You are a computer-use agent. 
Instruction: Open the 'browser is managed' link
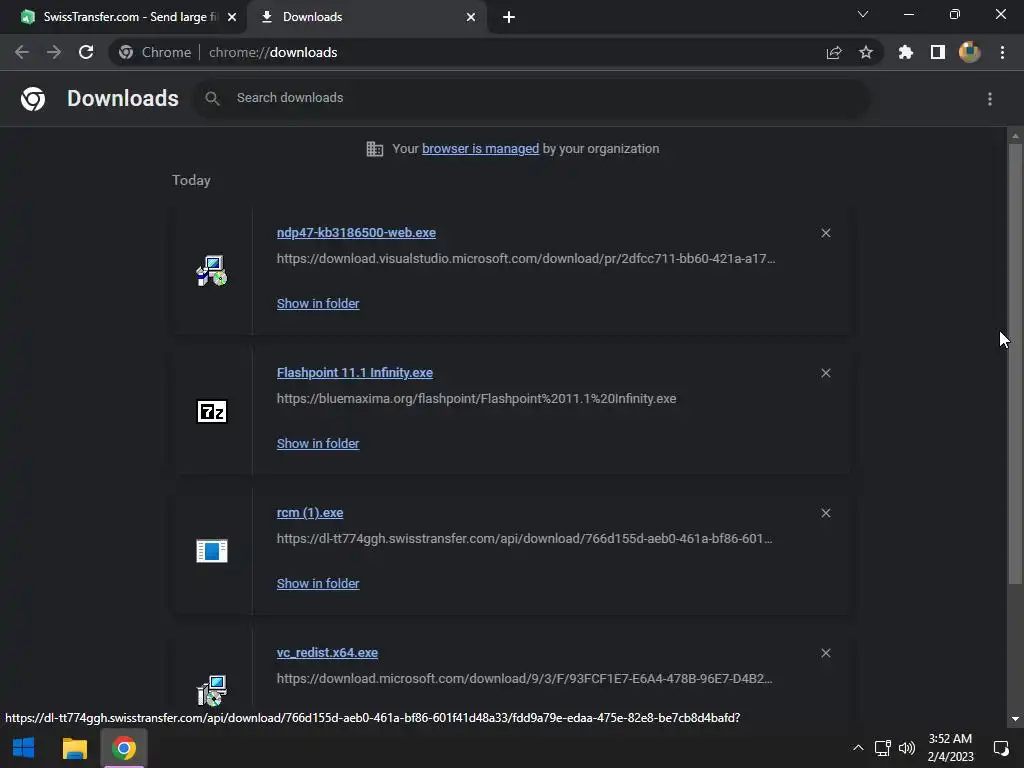pyautogui.click(x=481, y=149)
